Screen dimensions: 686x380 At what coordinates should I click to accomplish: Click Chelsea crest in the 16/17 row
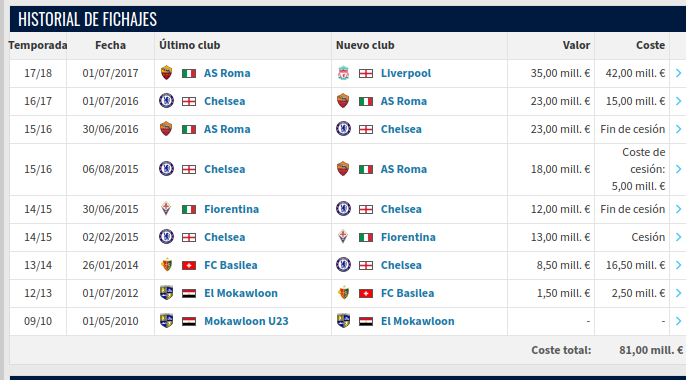click(166, 101)
